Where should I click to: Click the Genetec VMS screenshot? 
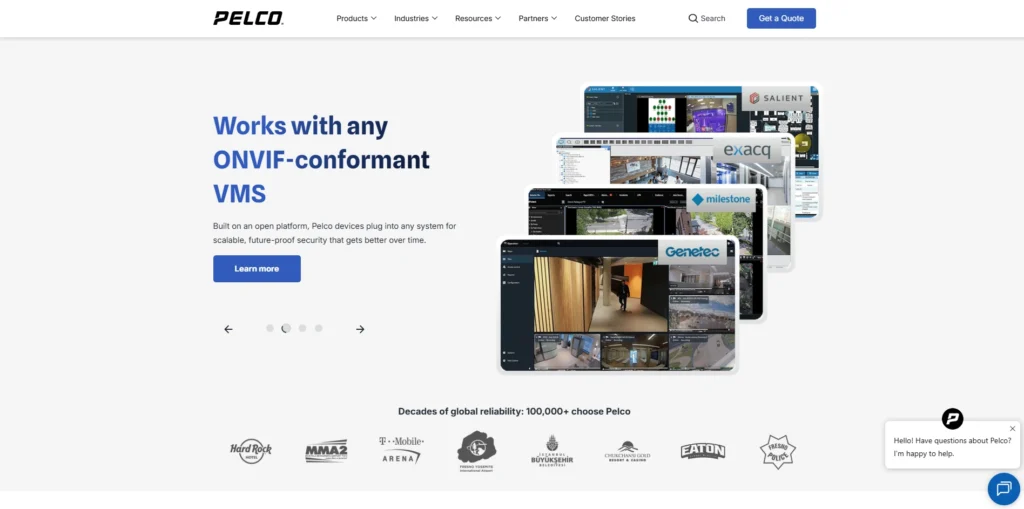click(x=618, y=305)
